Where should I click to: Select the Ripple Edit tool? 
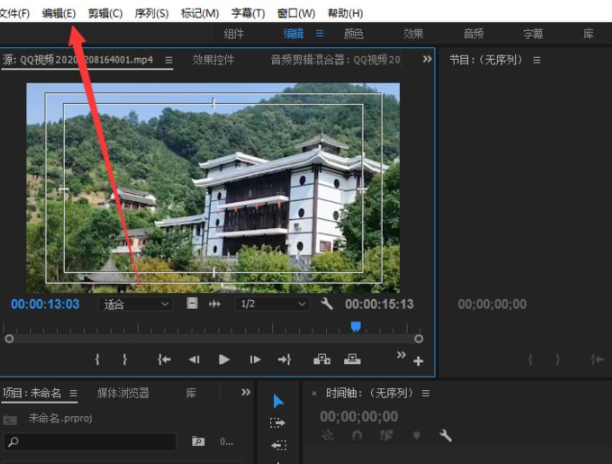tap(279, 445)
